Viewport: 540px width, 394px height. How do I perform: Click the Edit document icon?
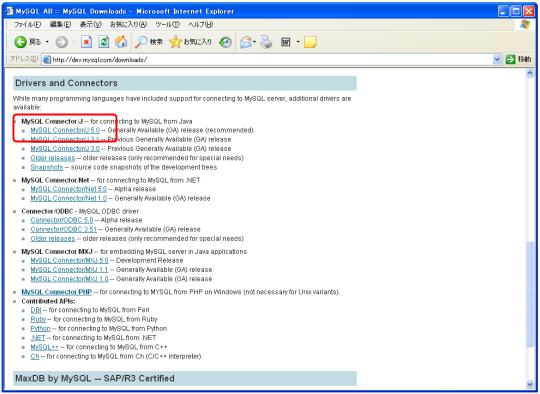286,42
